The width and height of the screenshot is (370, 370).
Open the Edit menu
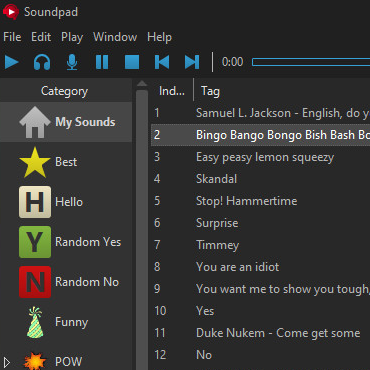pyautogui.click(x=41, y=37)
